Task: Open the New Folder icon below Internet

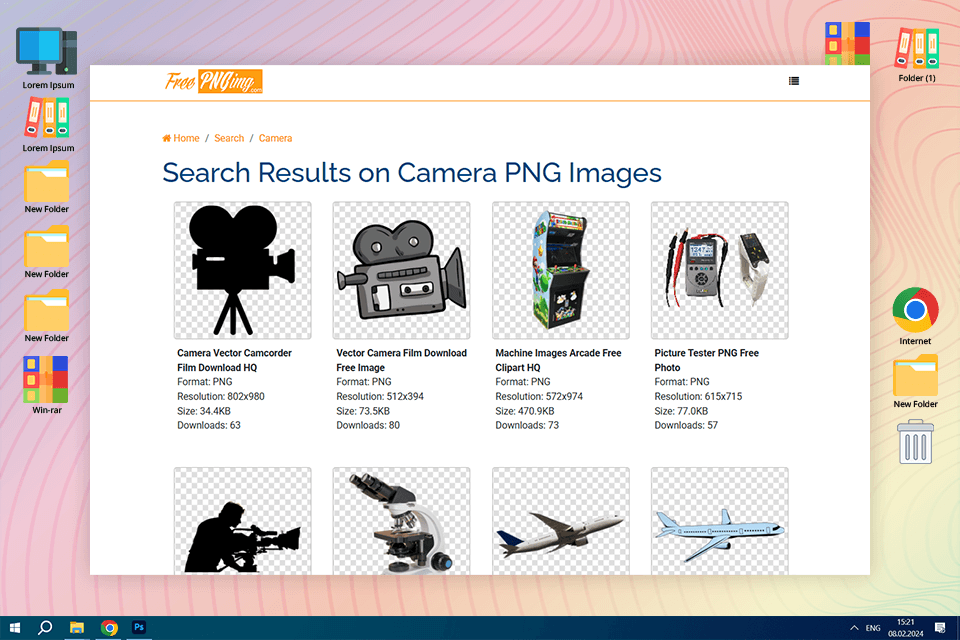Action: point(915,381)
